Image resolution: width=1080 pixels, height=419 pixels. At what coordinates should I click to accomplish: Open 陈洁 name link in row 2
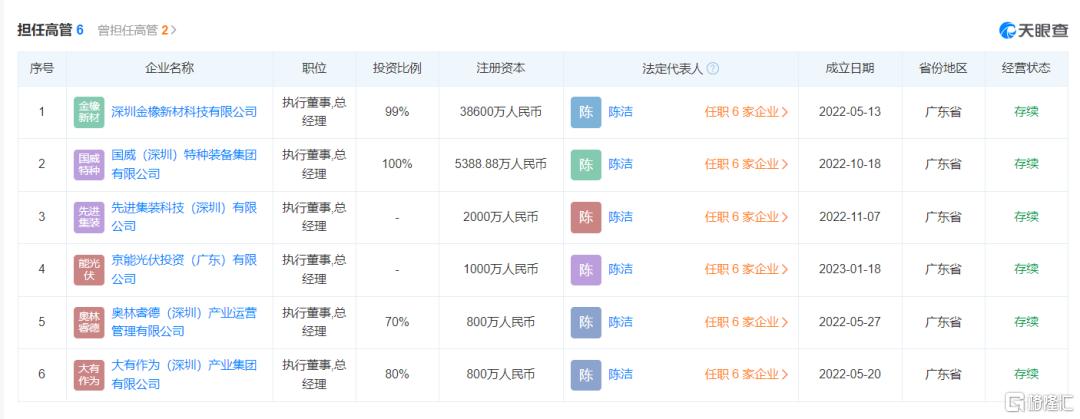pos(620,164)
